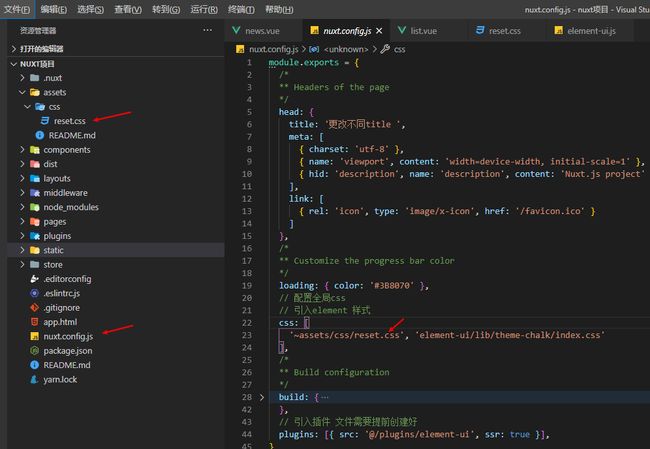Click the plugins folder icon
Image resolution: width=650 pixels, height=449 pixels.
click(x=35, y=236)
